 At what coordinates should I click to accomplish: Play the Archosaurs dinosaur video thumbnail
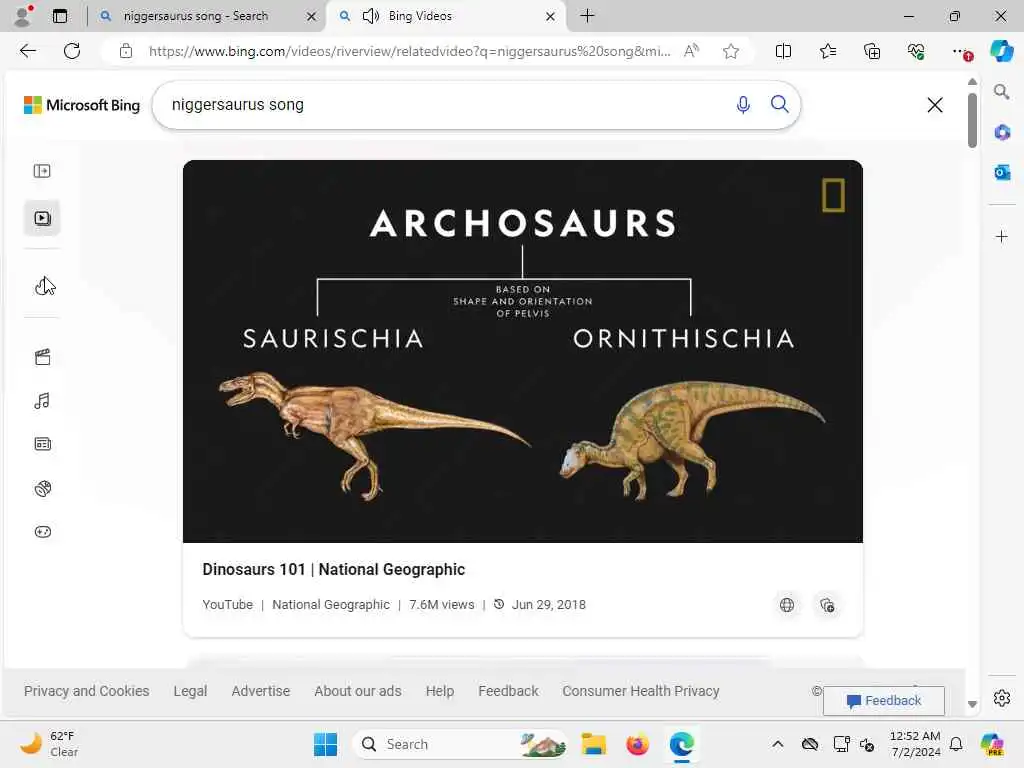click(x=522, y=351)
